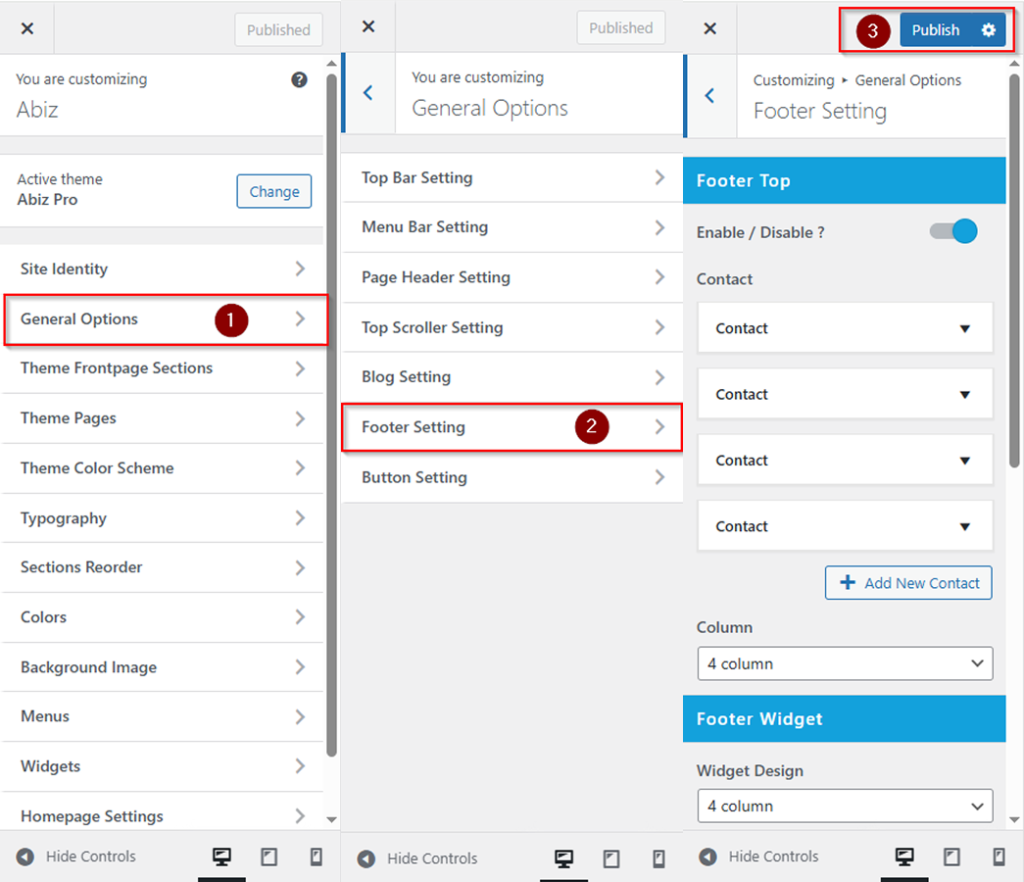Open Footer Setting menu item
This screenshot has height=882, width=1024.
coord(511,427)
